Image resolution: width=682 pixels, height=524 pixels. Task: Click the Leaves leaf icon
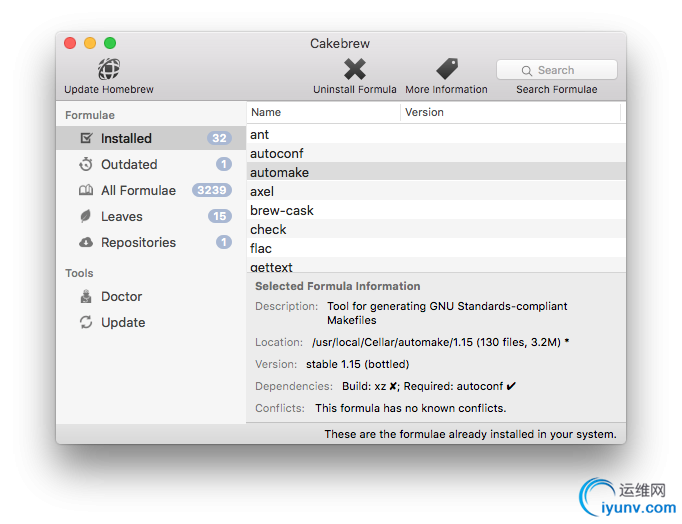[86, 216]
